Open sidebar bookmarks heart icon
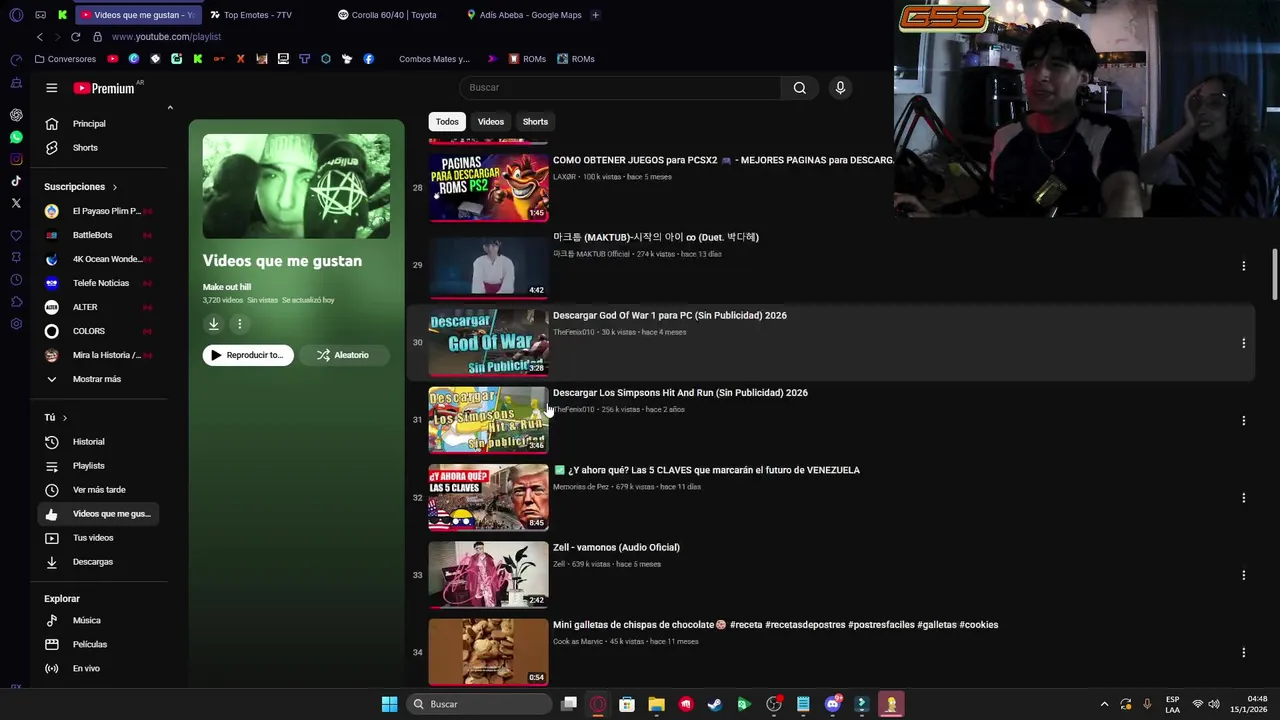This screenshot has height=720, width=1280. click(x=16, y=236)
